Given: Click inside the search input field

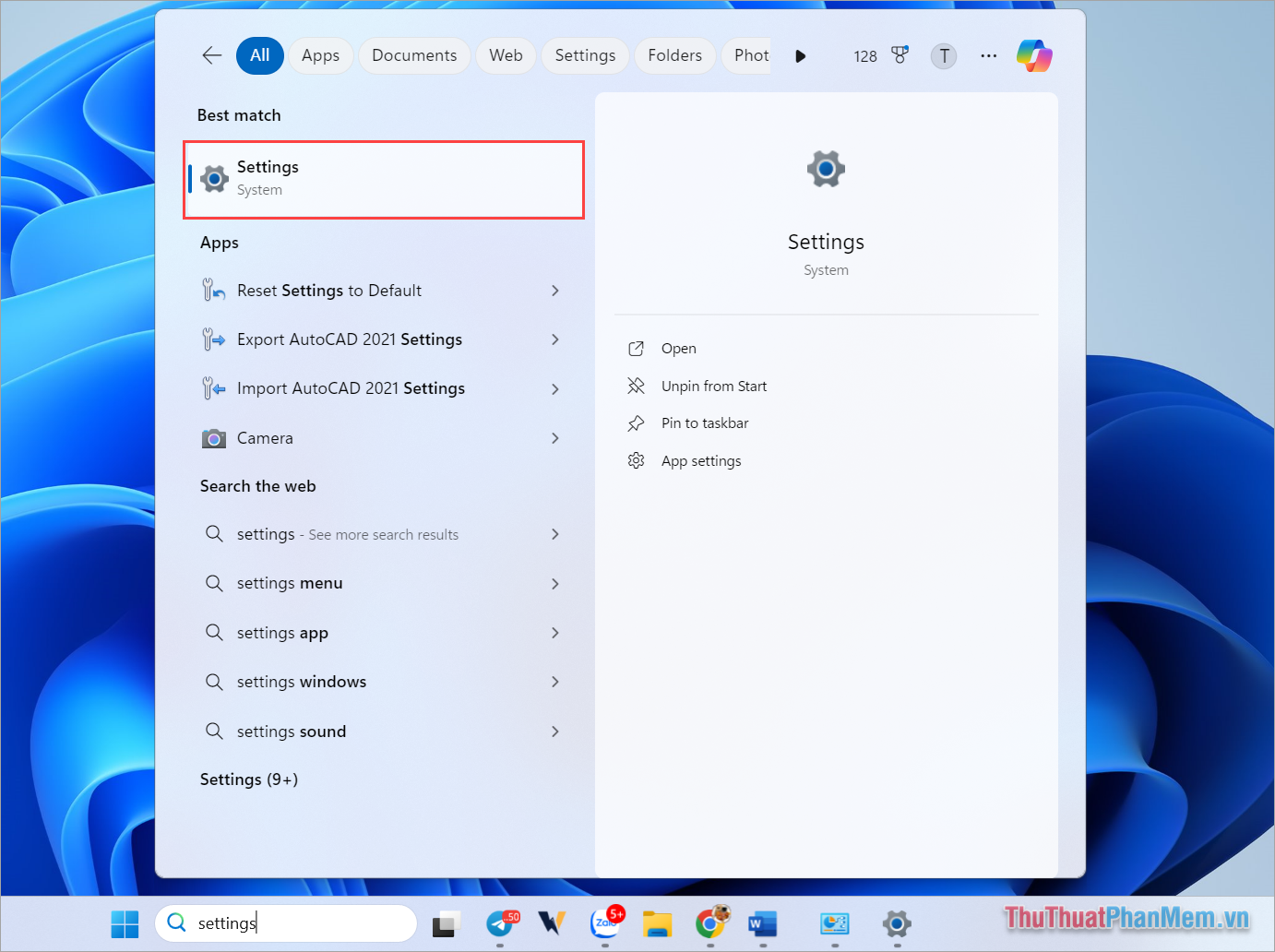Looking at the screenshot, I should point(286,922).
